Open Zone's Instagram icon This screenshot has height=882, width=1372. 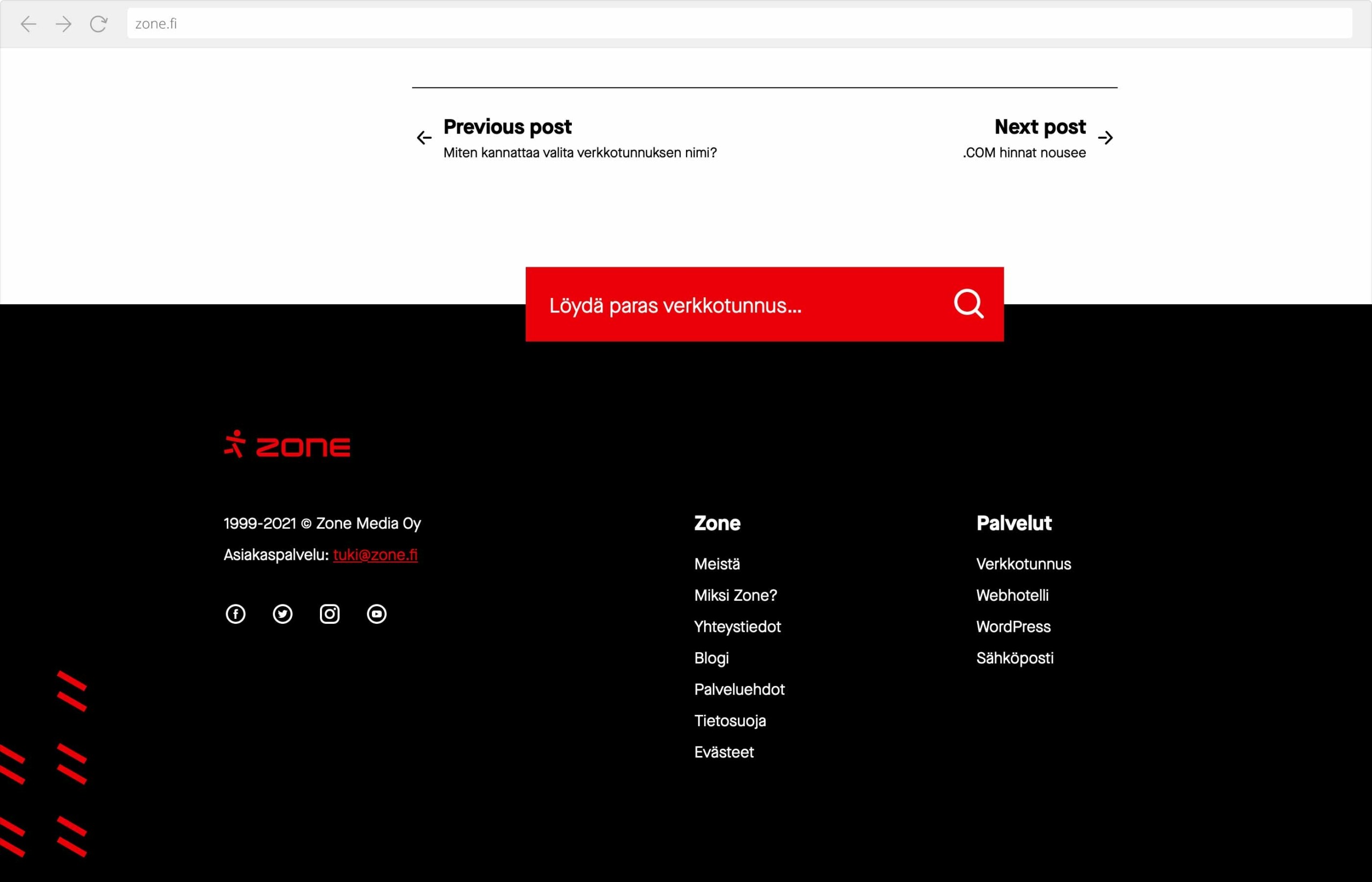click(x=330, y=614)
